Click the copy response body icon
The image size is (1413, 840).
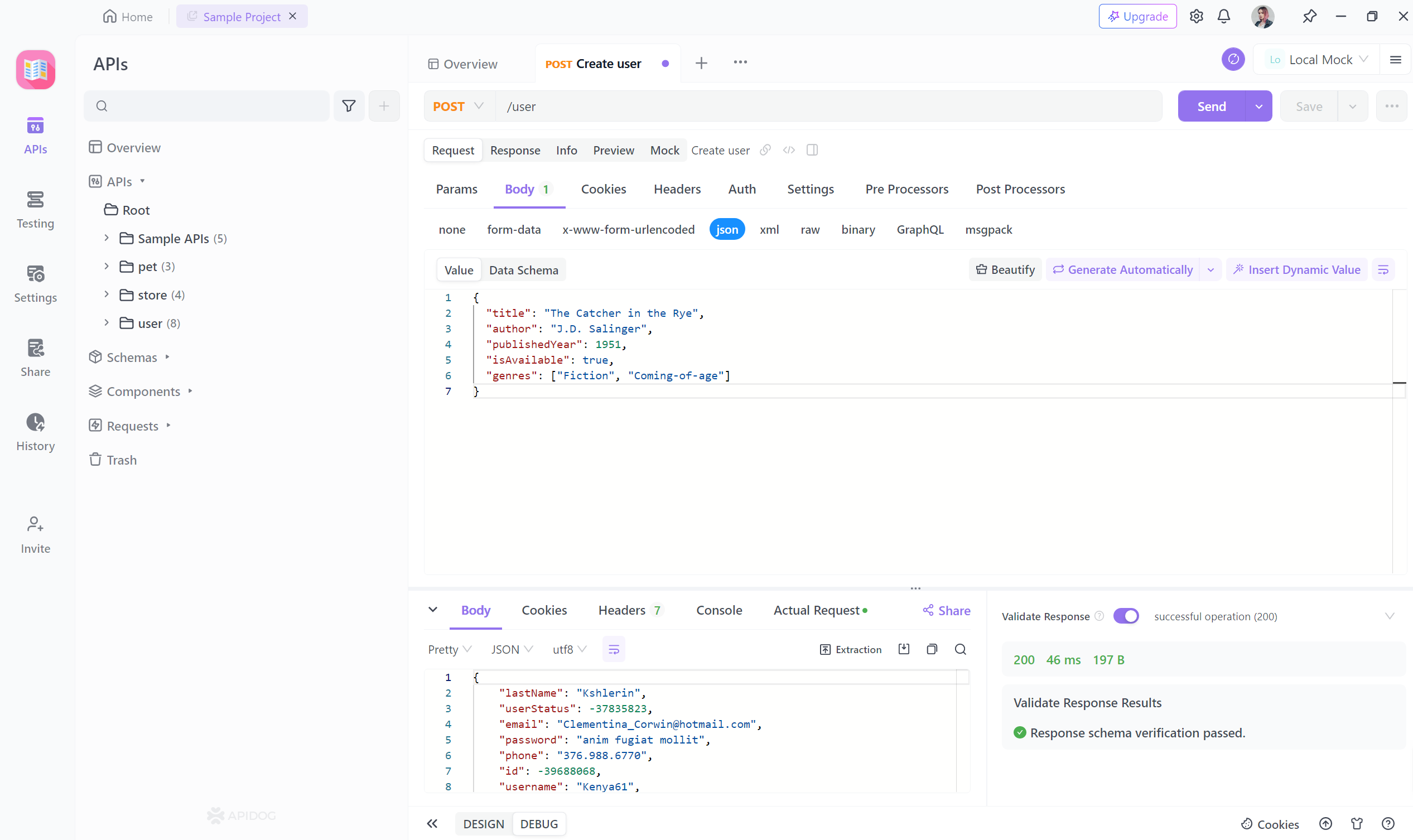coord(932,649)
